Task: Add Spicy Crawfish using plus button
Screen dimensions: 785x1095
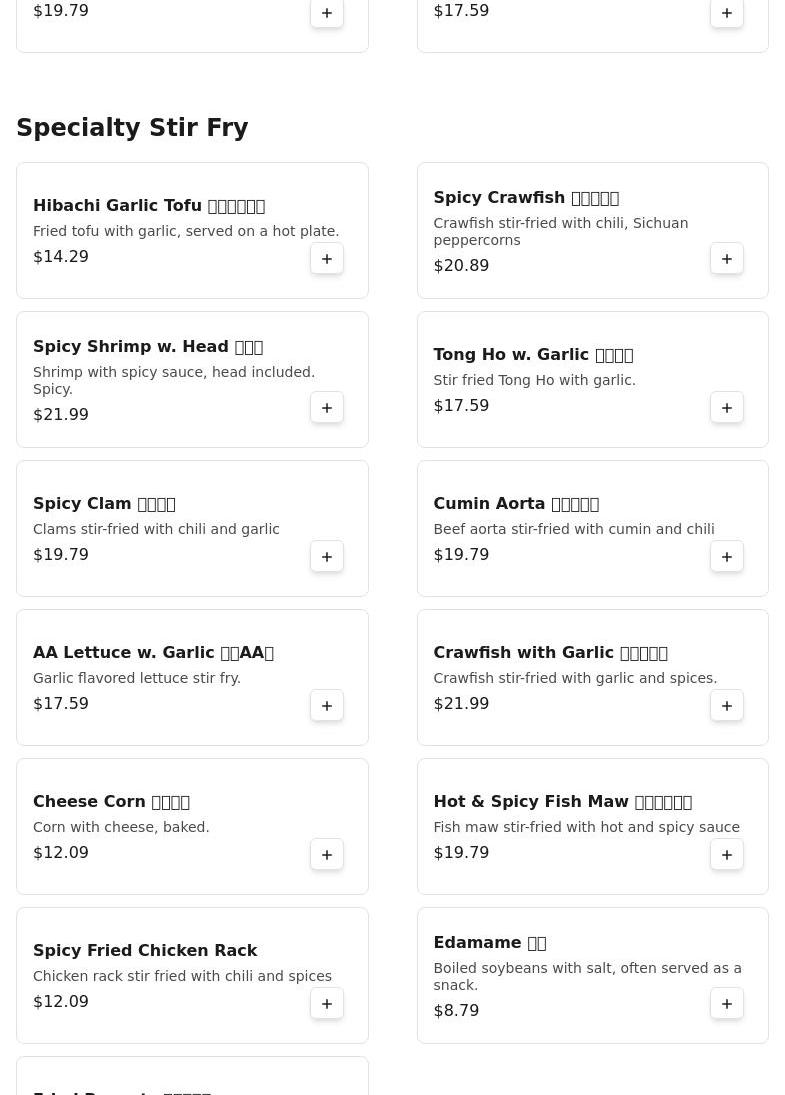Action: click(726, 258)
